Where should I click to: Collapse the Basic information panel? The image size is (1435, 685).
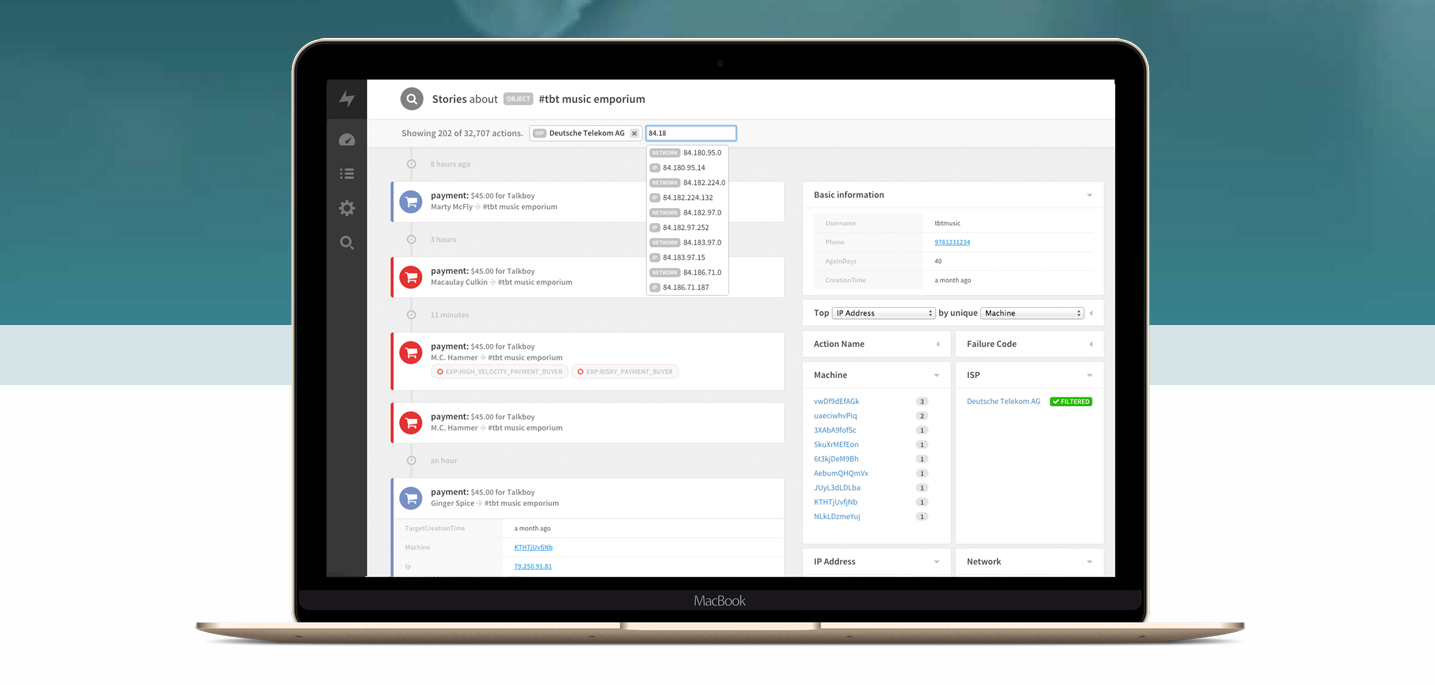tap(1090, 195)
